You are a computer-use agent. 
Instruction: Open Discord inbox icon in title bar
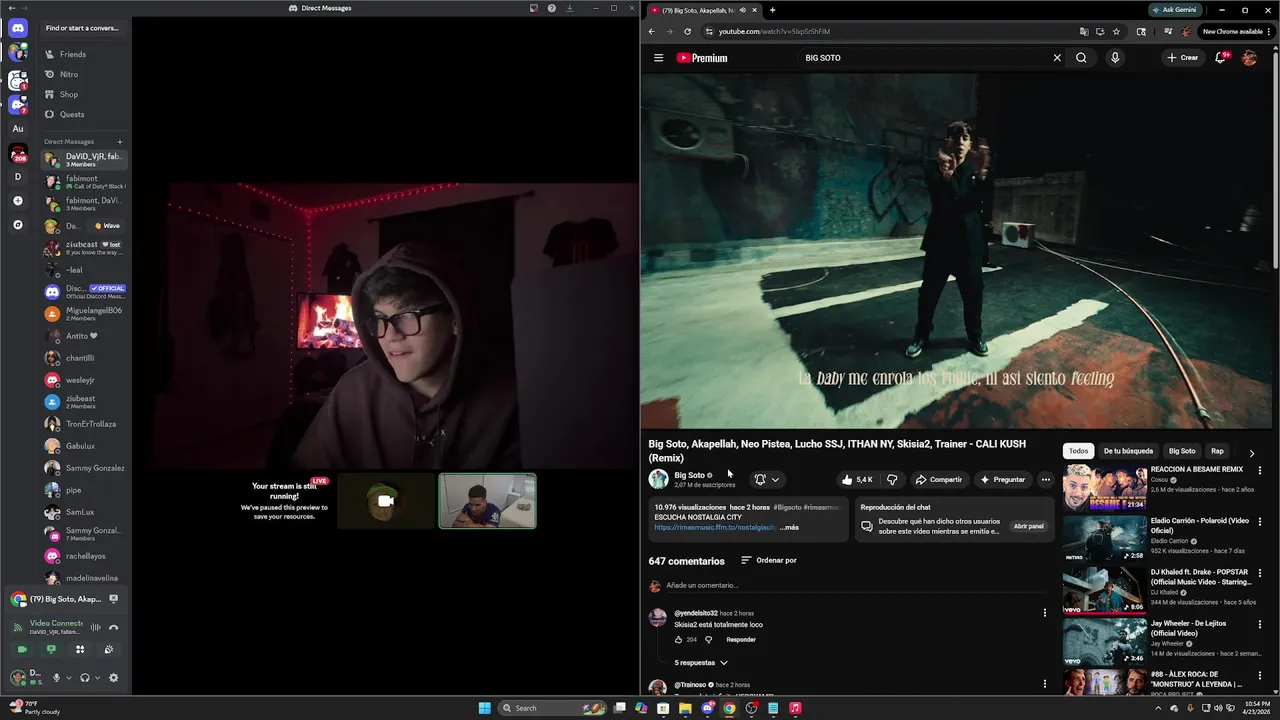pyautogui.click(x=534, y=8)
